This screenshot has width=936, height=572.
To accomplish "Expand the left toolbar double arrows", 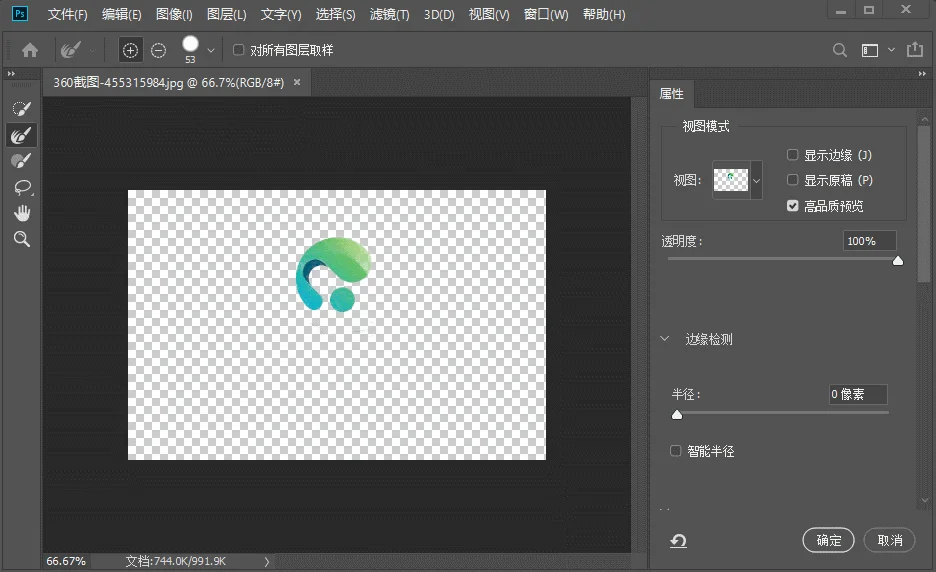I will (11, 73).
